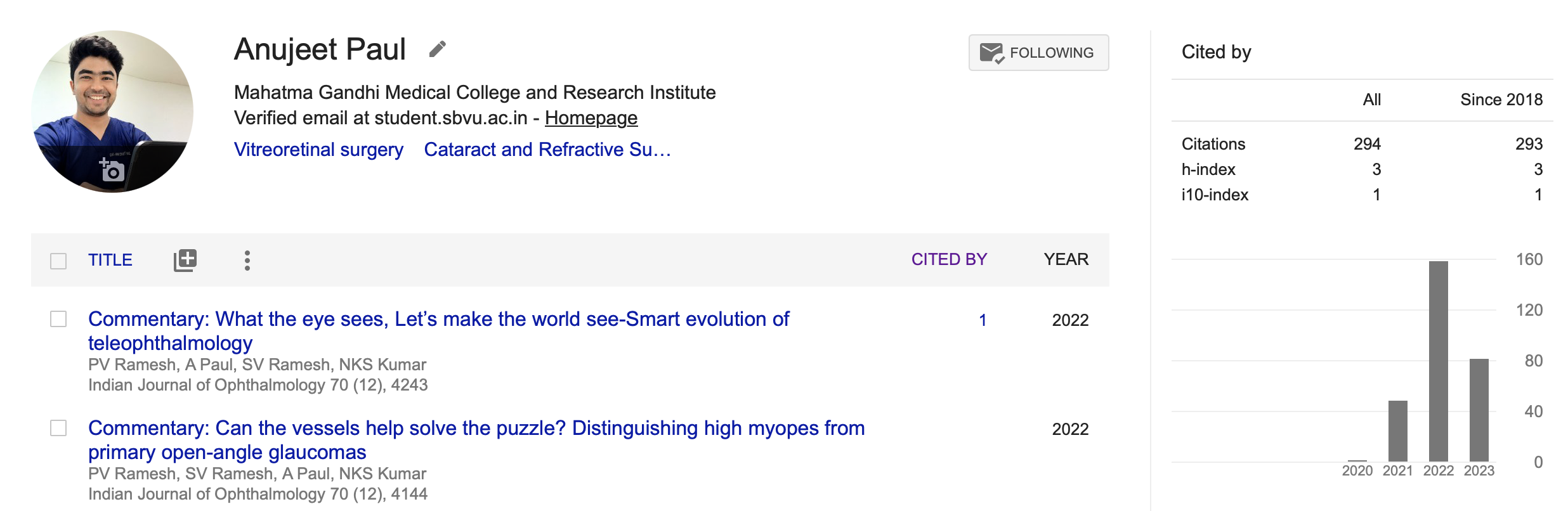Click the add articles plus icon
The width and height of the screenshot is (1568, 511).
(185, 260)
